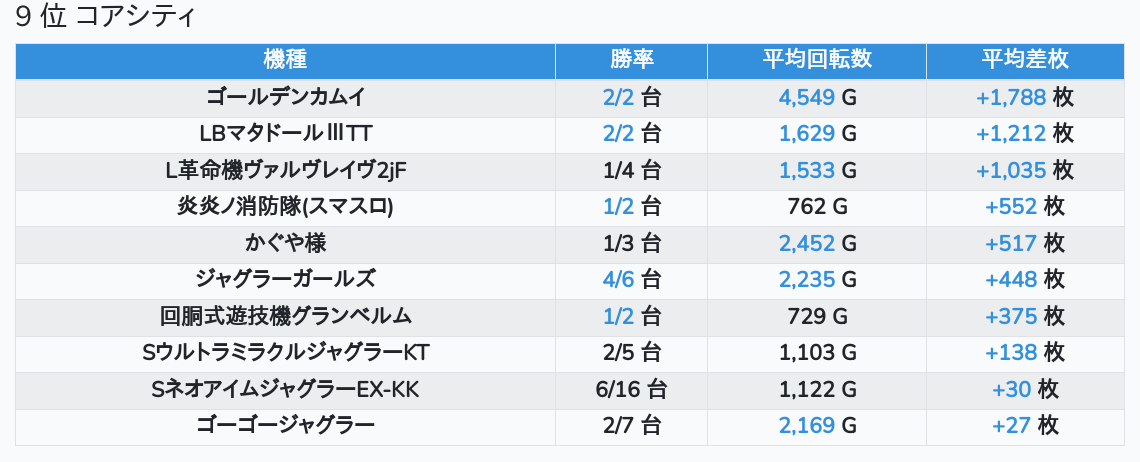Select SネオアイムジャグラーEX-KK row
This screenshot has width=1140, height=462.
(285, 389)
